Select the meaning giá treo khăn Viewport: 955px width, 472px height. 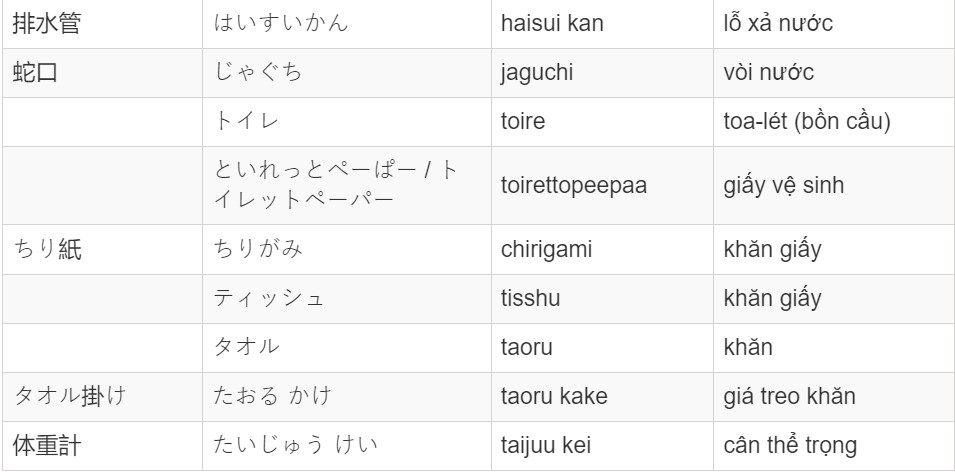789,396
